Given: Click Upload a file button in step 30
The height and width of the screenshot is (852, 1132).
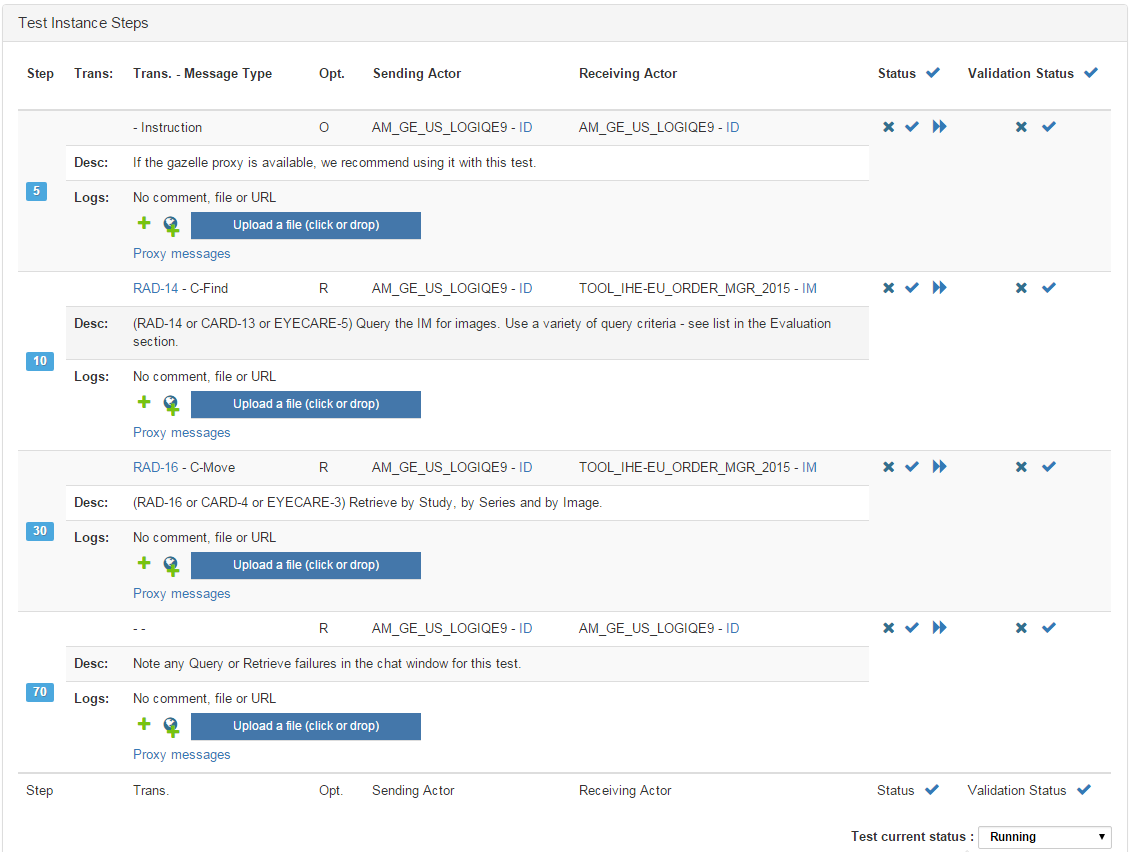Looking at the screenshot, I should 305,565.
